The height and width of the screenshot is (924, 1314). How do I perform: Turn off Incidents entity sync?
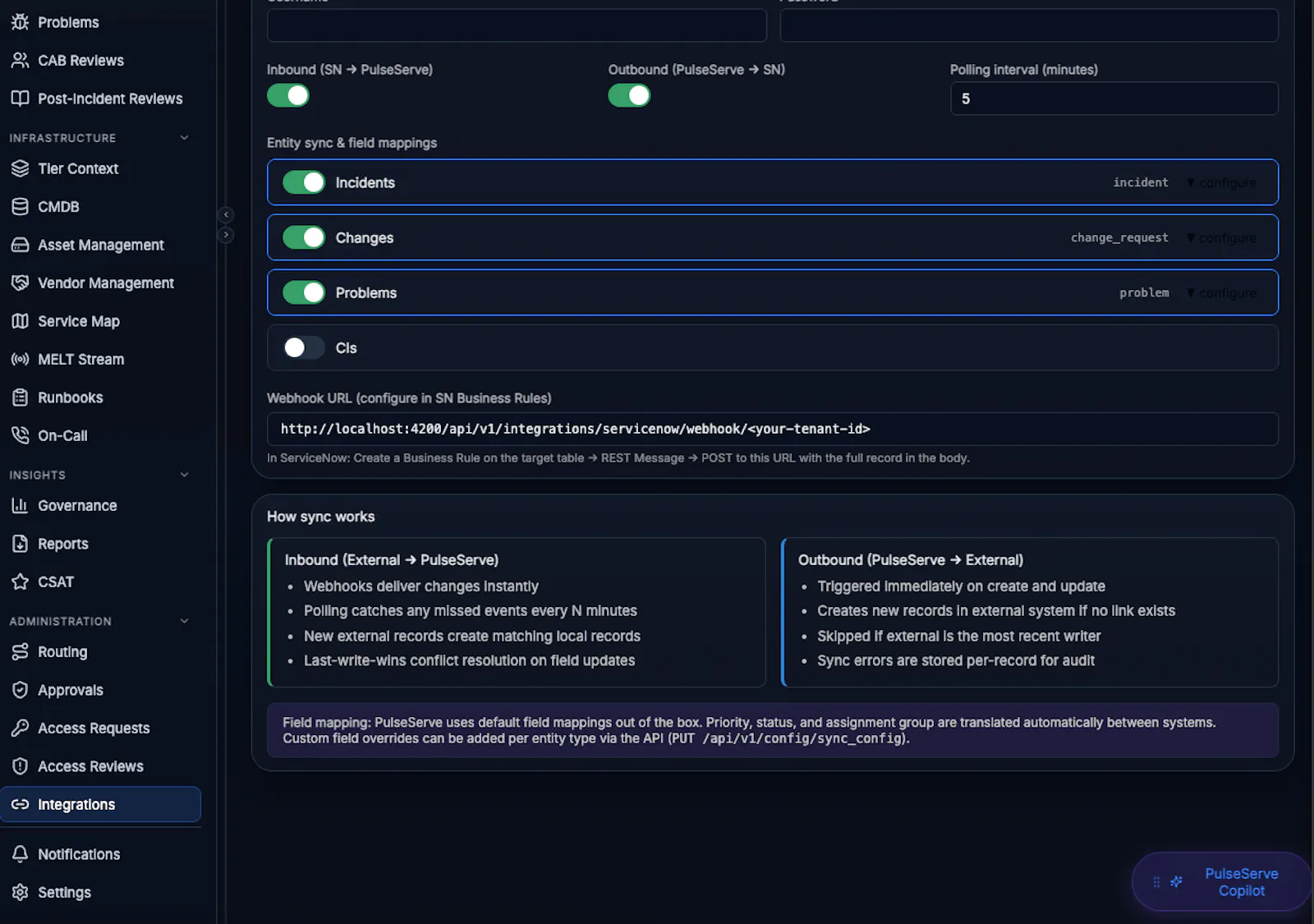(x=304, y=182)
